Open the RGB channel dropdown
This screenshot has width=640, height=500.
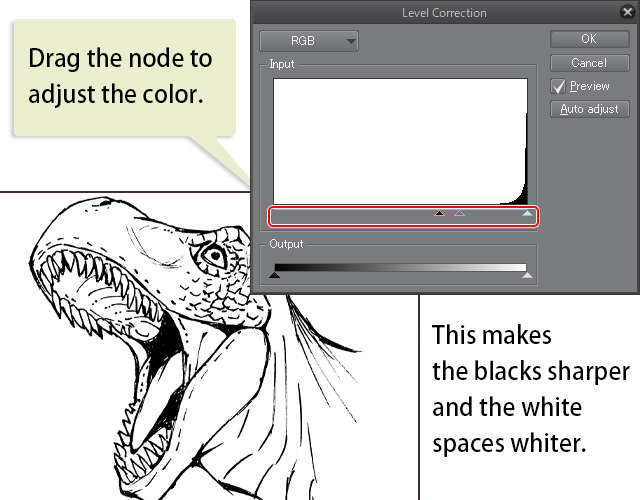[x=309, y=41]
